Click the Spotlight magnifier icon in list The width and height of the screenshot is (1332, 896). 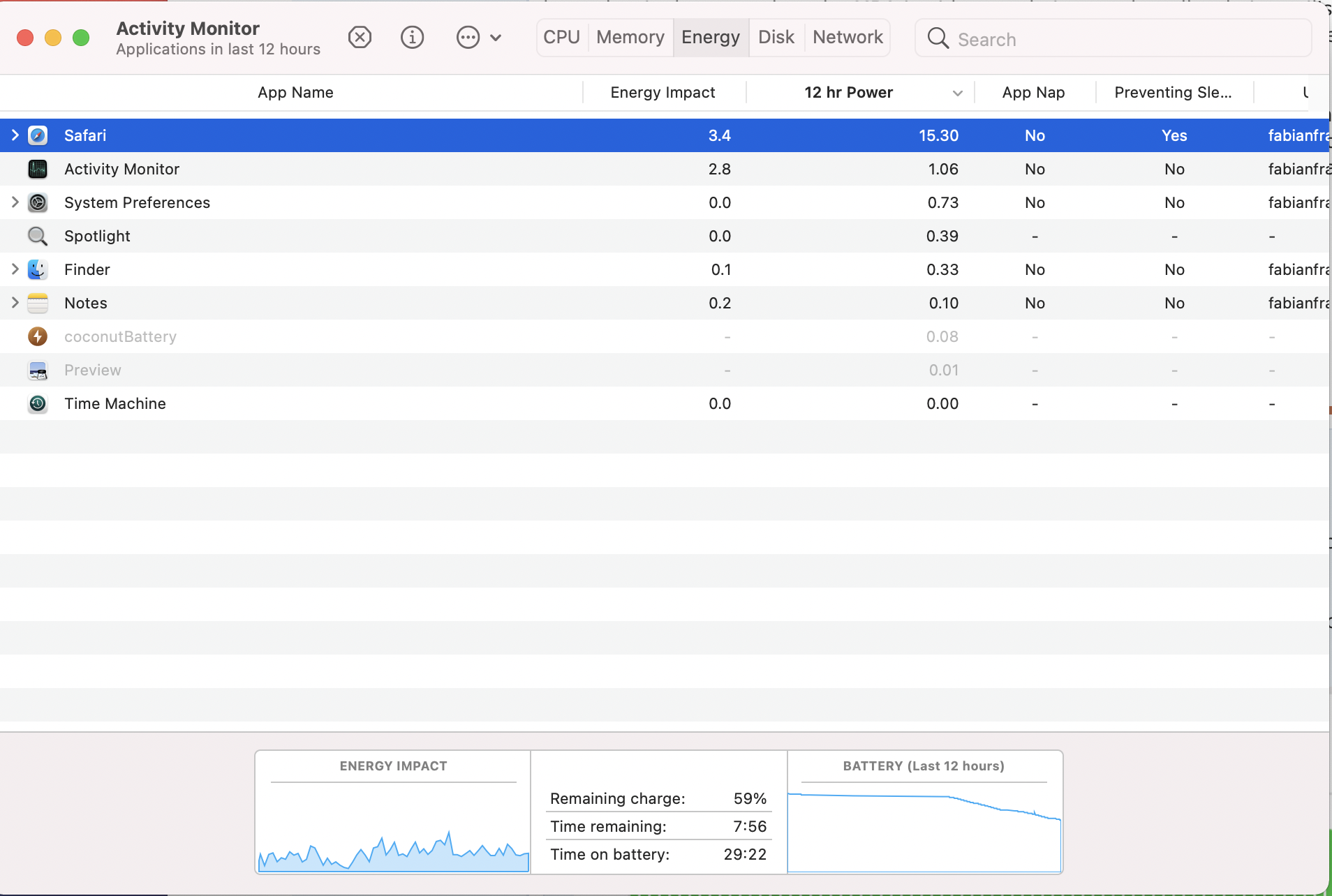38,236
